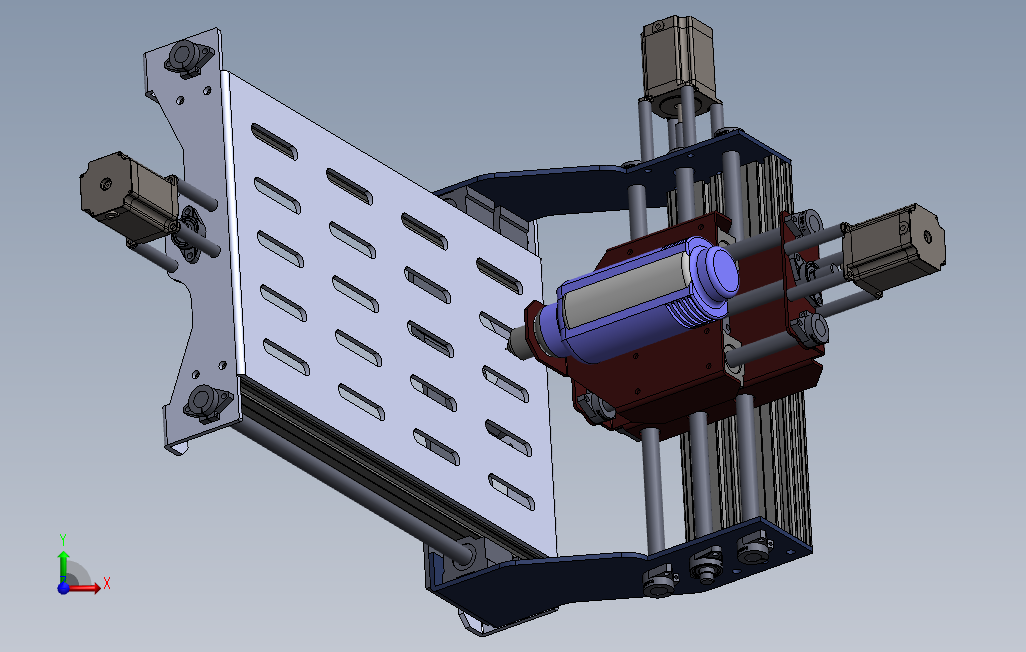Select the slotted light-blue bed plate

click(393, 314)
